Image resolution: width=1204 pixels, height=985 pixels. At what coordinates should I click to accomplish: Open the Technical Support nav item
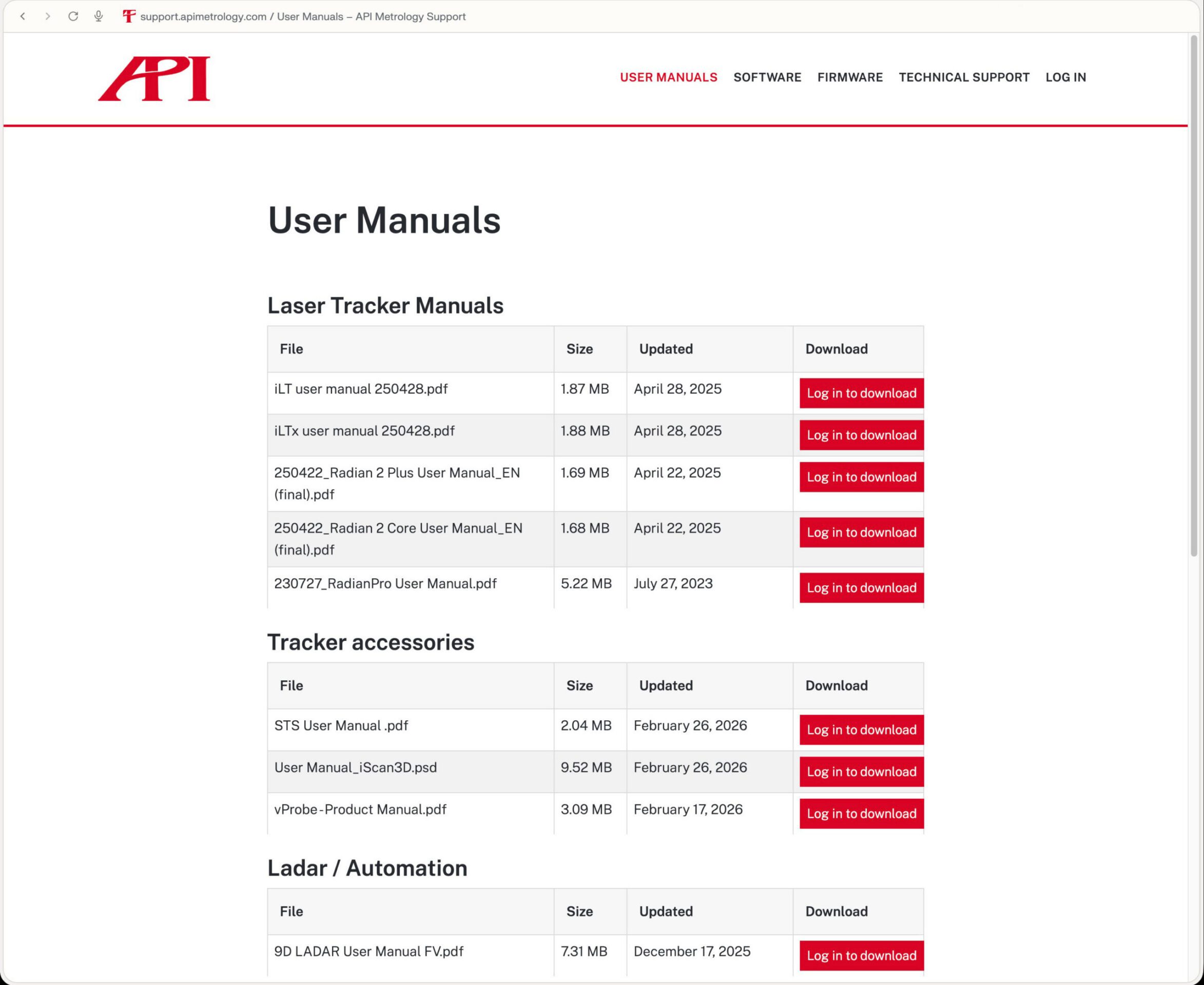click(x=964, y=77)
